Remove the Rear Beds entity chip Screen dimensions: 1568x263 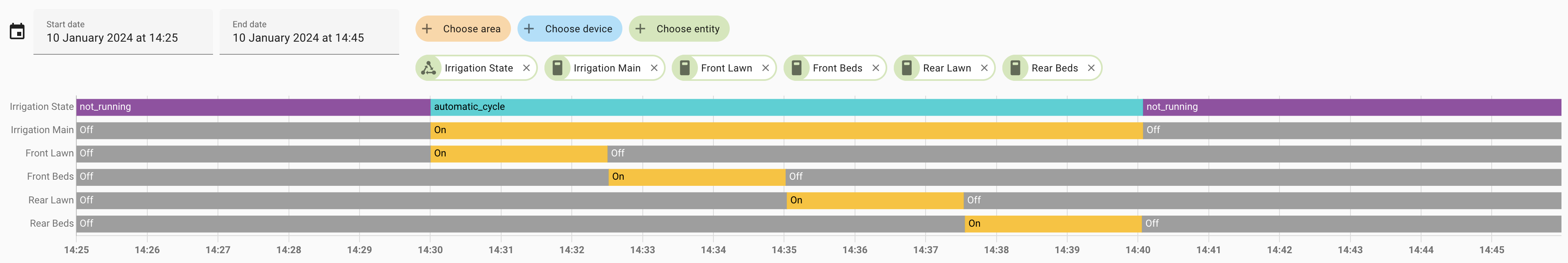pos(1091,68)
